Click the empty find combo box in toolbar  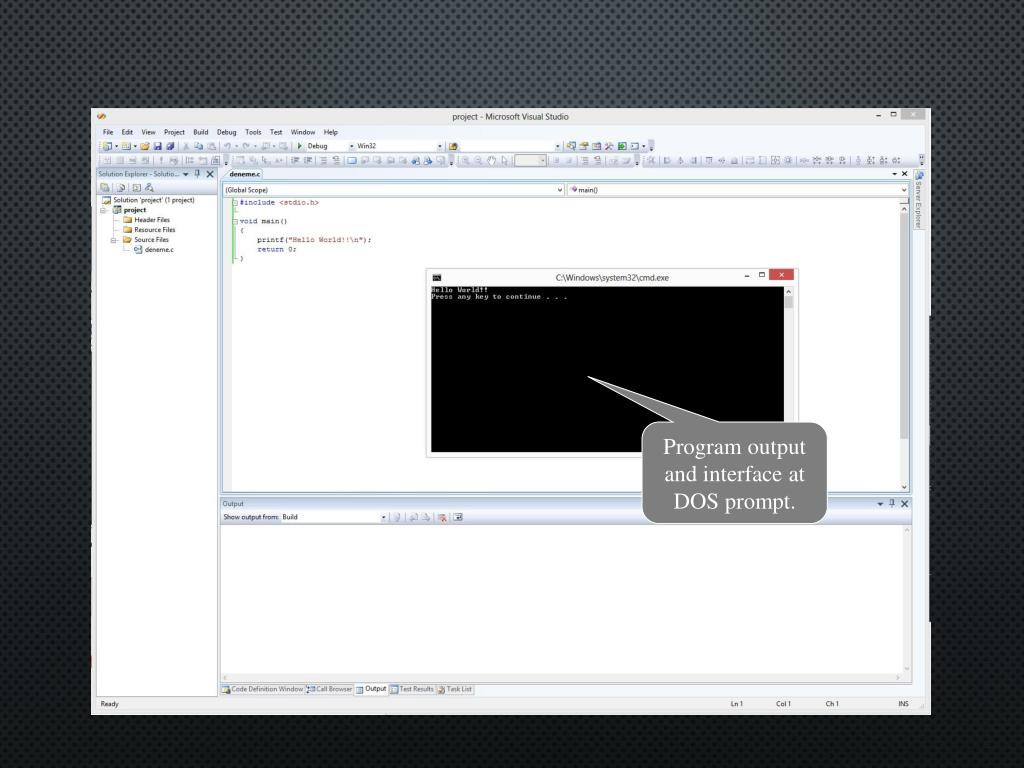508,146
